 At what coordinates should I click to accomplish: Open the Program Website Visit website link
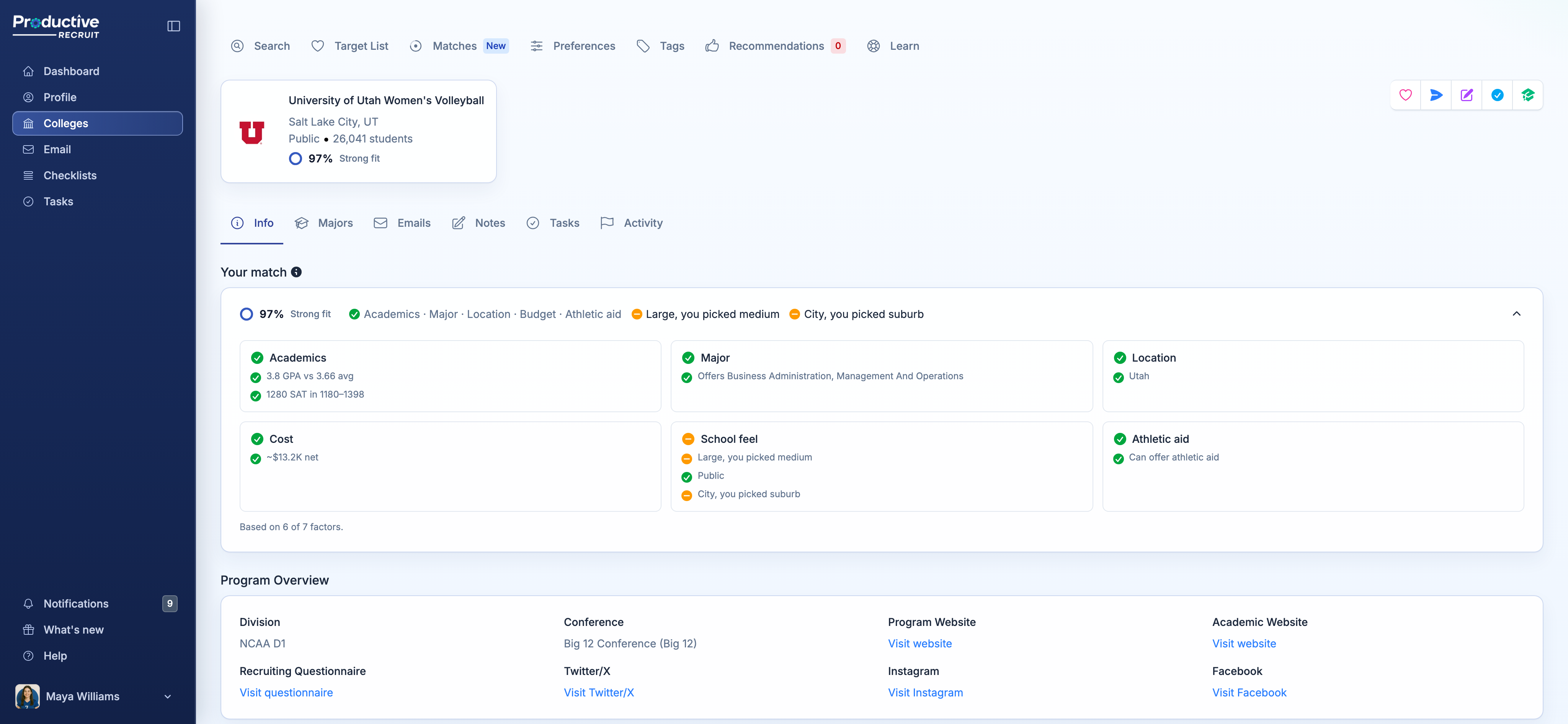[920, 644]
